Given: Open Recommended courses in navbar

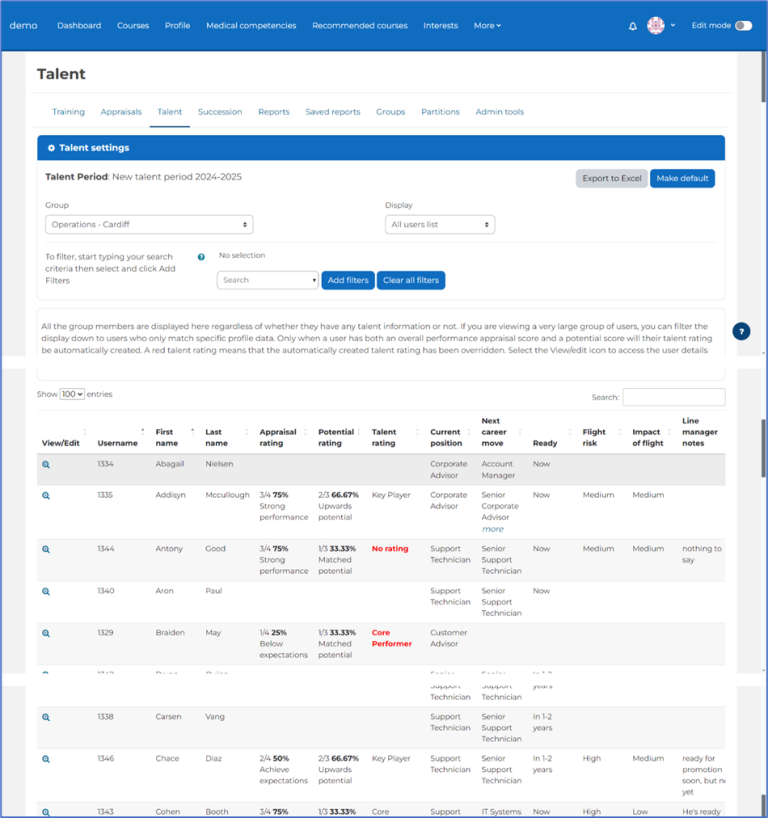Looking at the screenshot, I should 360,26.
